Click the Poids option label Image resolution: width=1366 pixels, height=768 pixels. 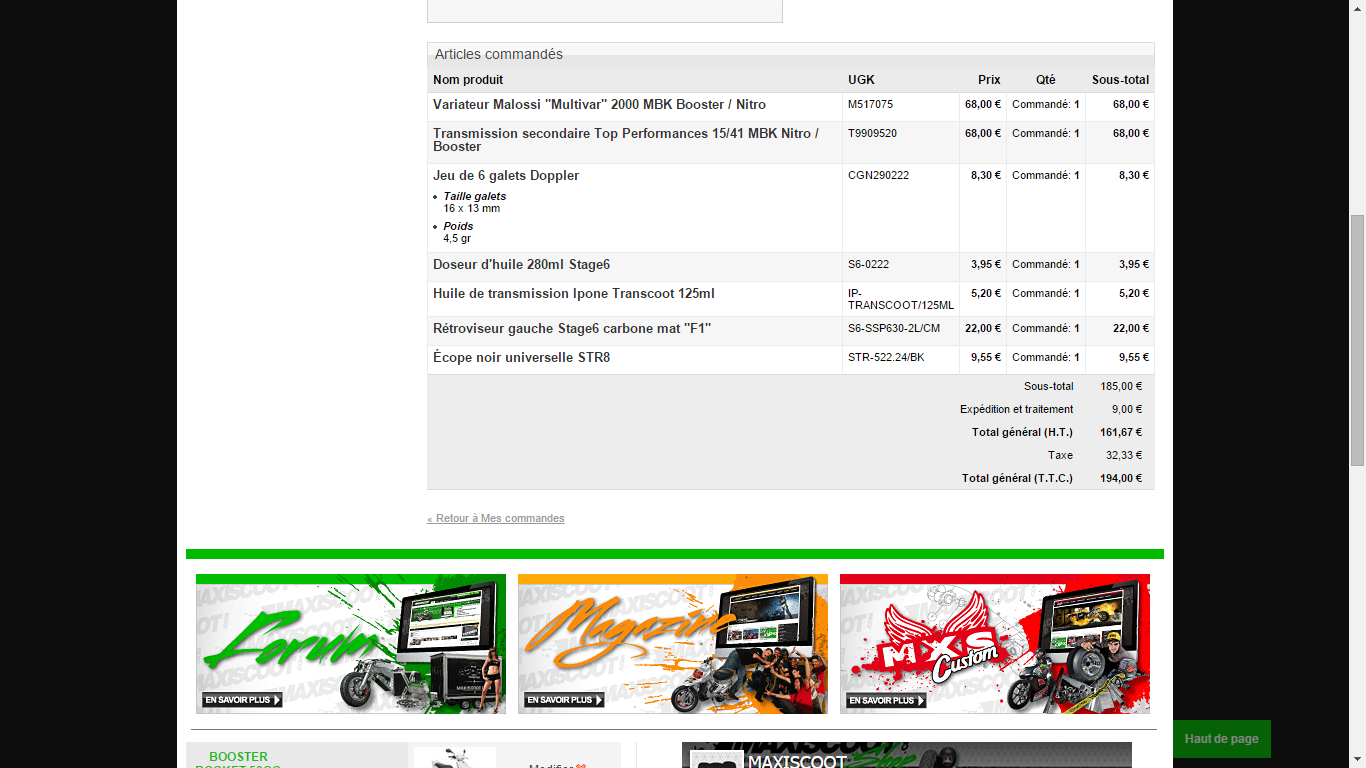(459, 226)
